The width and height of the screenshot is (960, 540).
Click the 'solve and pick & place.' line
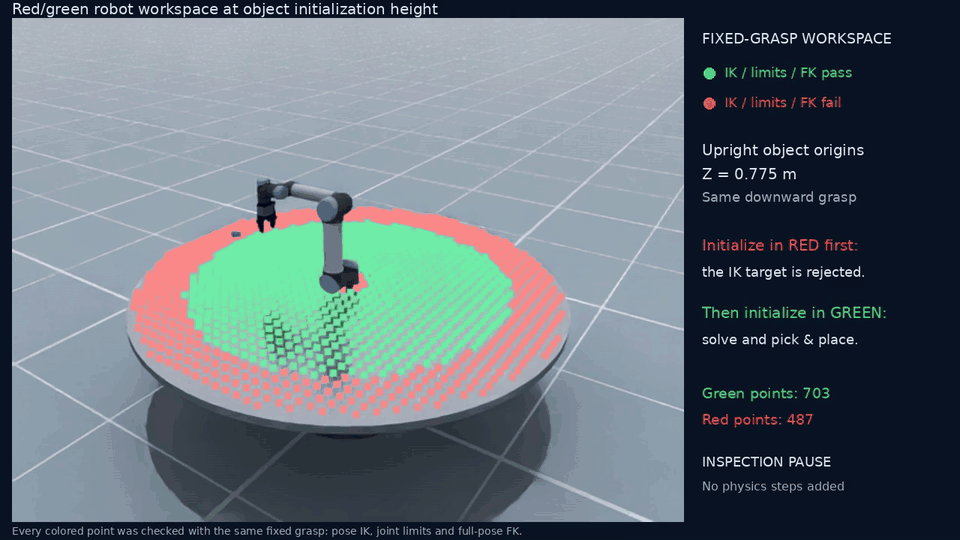(x=779, y=340)
